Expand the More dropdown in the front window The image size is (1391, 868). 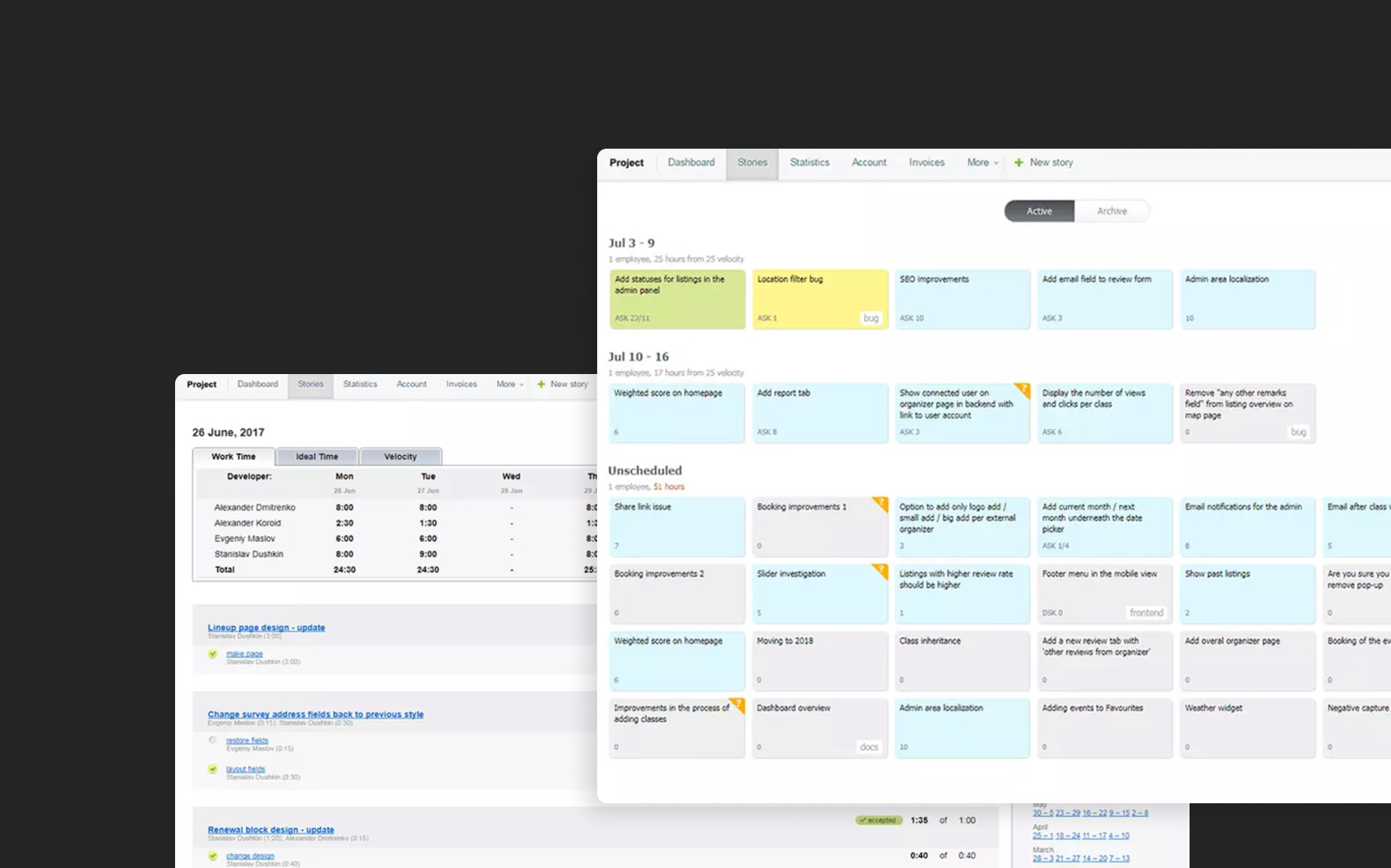point(982,163)
